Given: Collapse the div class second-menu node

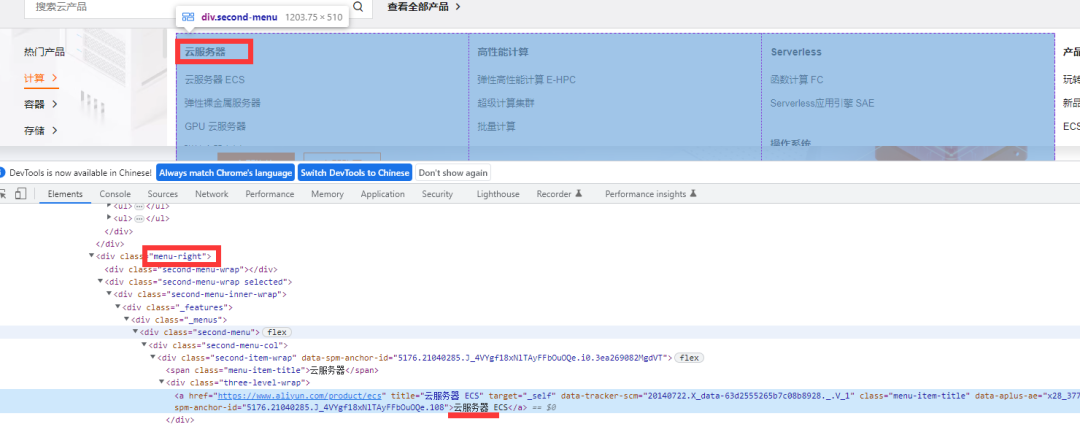Looking at the screenshot, I should point(136,332).
